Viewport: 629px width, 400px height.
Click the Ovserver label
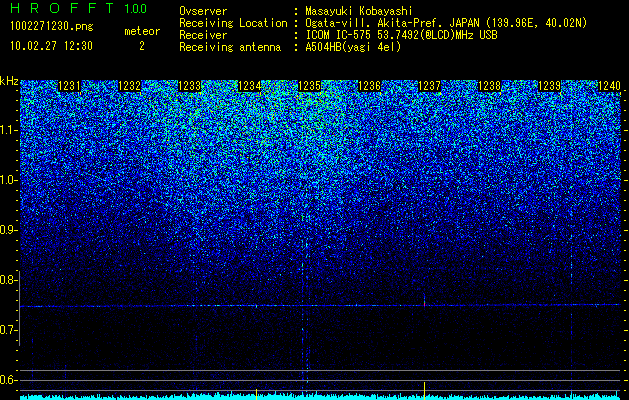(x=203, y=11)
